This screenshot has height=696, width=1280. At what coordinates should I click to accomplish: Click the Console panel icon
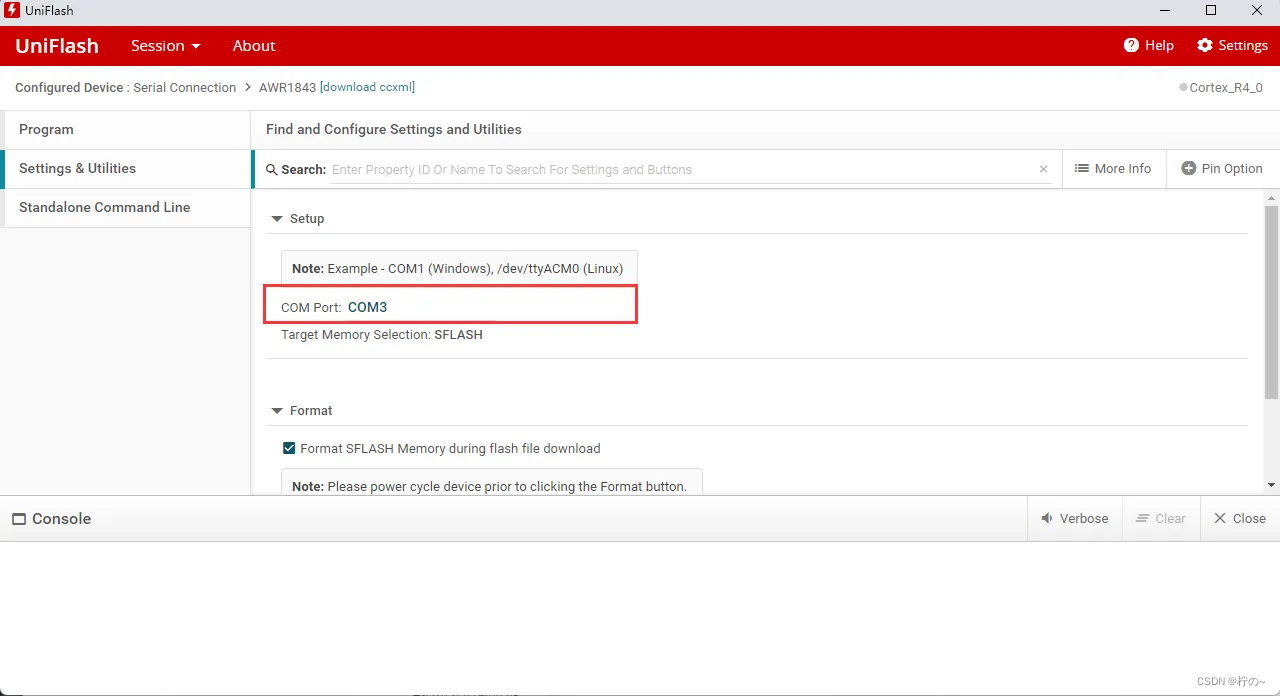coord(19,519)
